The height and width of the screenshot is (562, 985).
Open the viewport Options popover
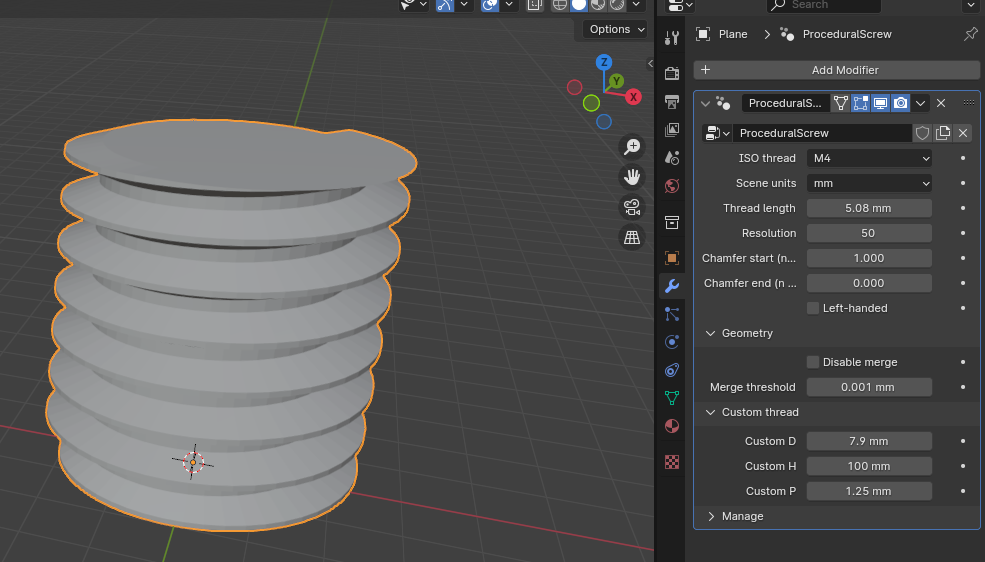point(615,29)
